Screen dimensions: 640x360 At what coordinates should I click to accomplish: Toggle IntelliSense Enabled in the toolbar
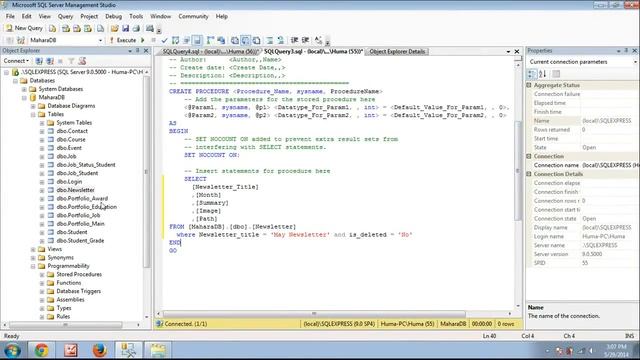[x=197, y=40]
